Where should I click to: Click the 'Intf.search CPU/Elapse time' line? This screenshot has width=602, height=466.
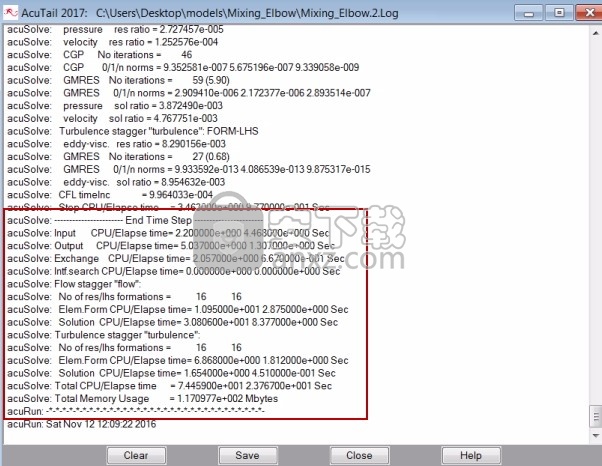(x=174, y=271)
